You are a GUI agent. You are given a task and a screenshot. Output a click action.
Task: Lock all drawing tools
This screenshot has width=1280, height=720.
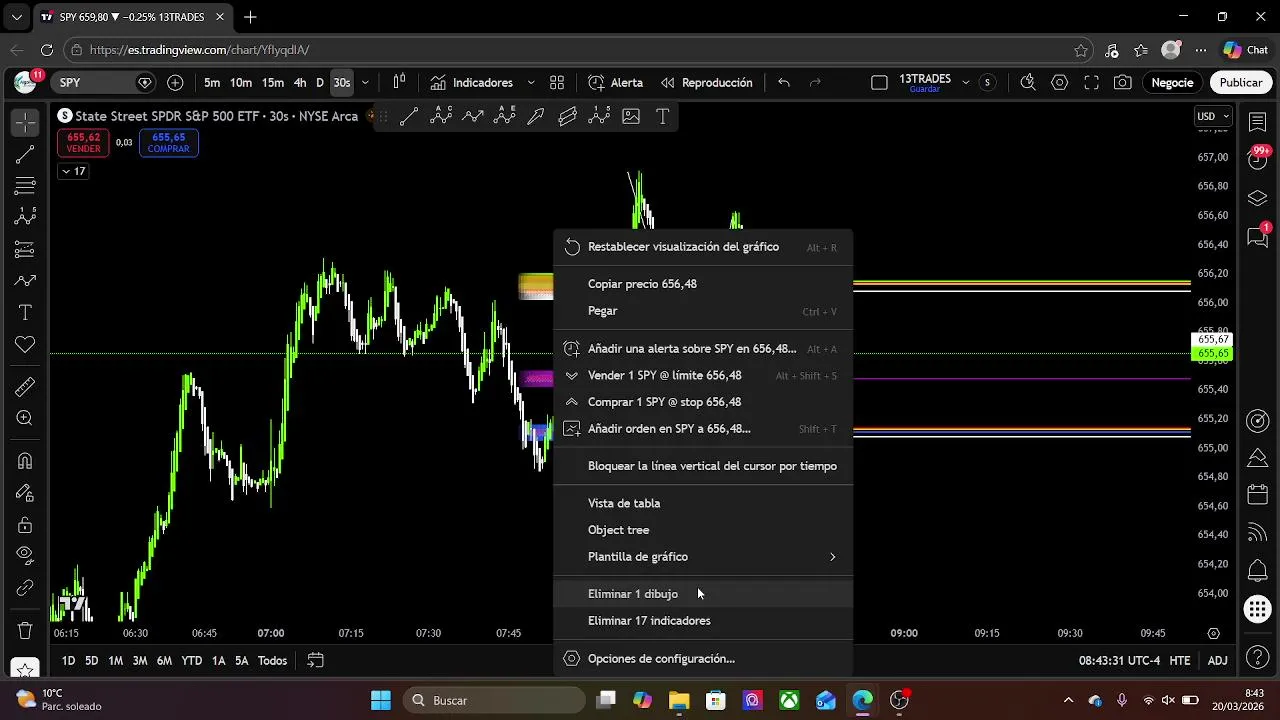[x=25, y=525]
